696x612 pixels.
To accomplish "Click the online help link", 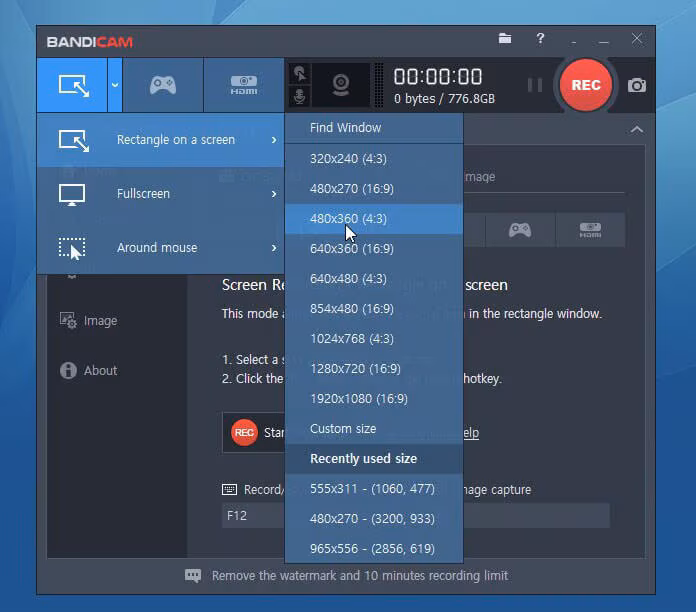I will 471,432.
